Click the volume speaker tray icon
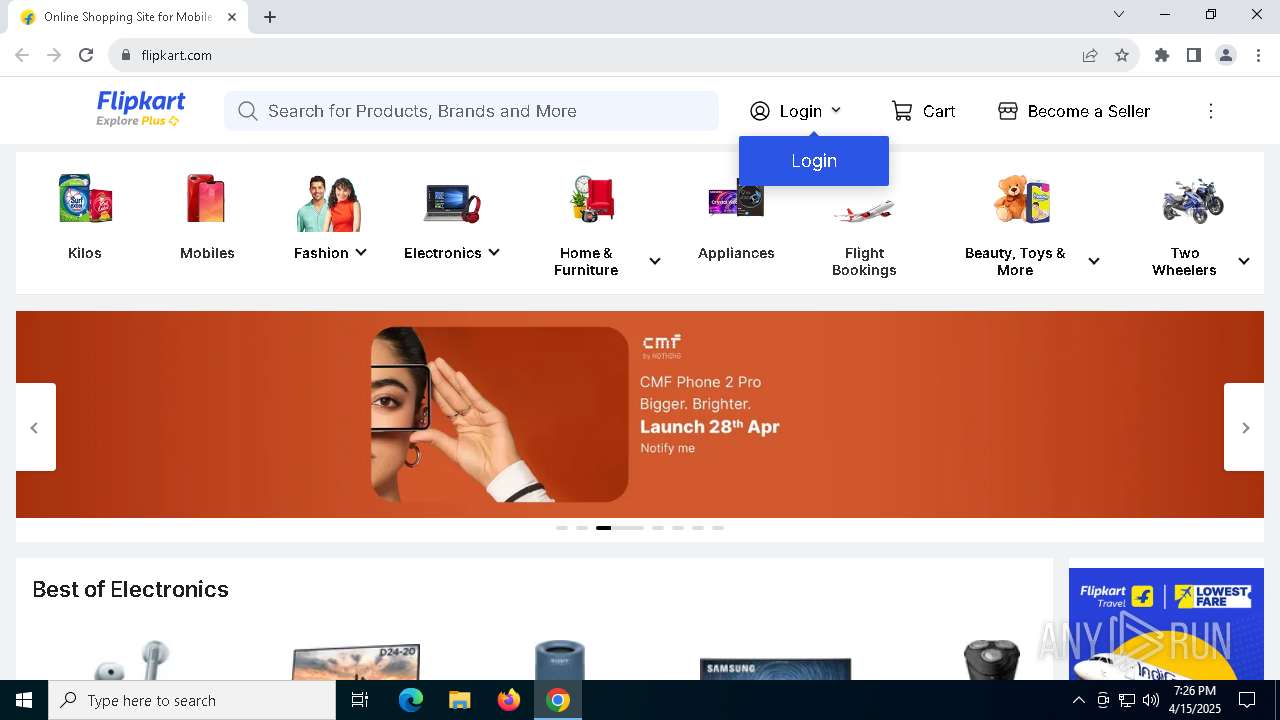This screenshot has width=1280, height=720. (x=1150, y=700)
